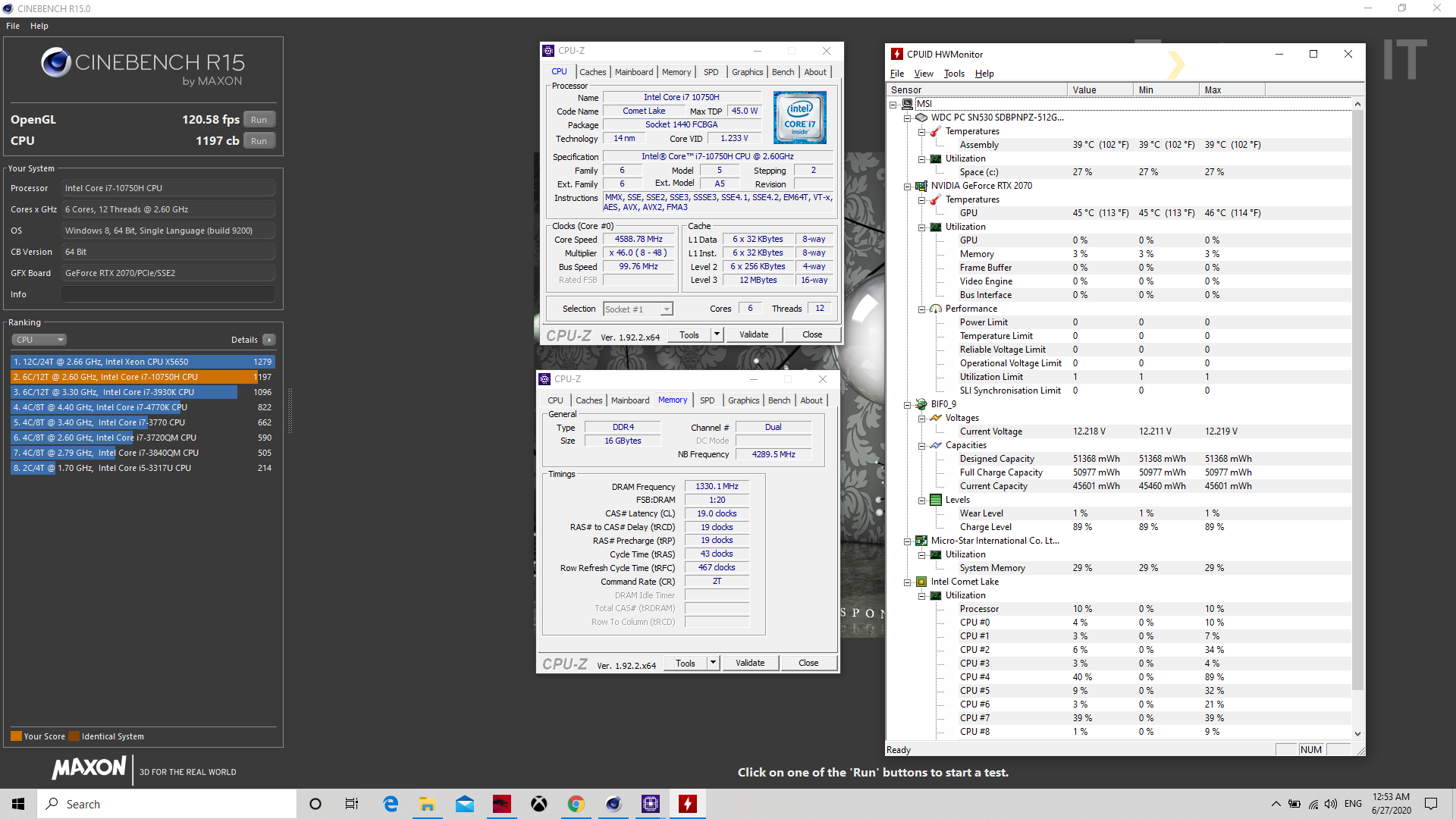Click the Tools button in top CPU-Z window
The width and height of the screenshot is (1456, 819).
[689, 334]
